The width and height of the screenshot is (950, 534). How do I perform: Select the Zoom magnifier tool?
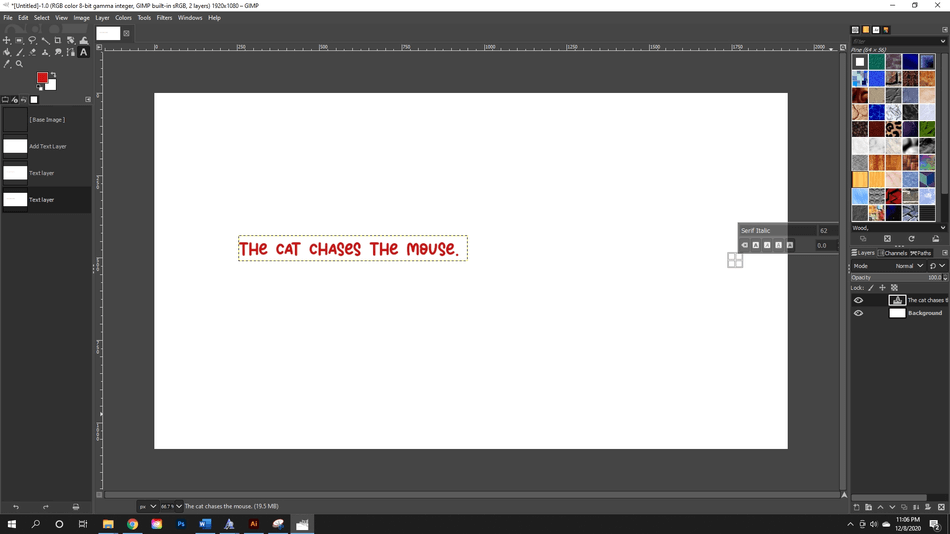pyautogui.click(x=19, y=64)
